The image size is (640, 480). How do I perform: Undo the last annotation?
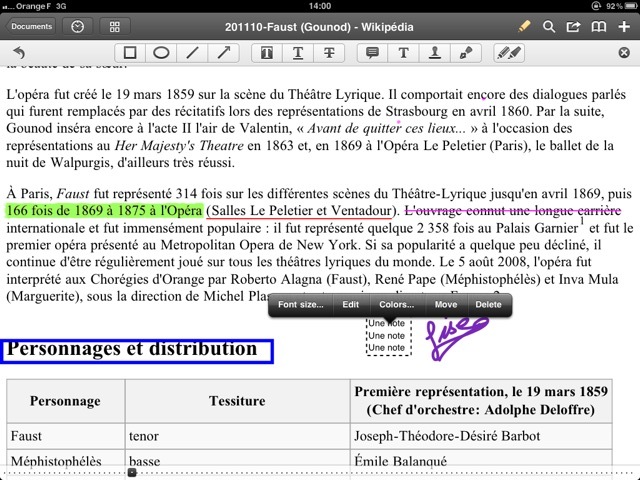pyautogui.click(x=18, y=52)
